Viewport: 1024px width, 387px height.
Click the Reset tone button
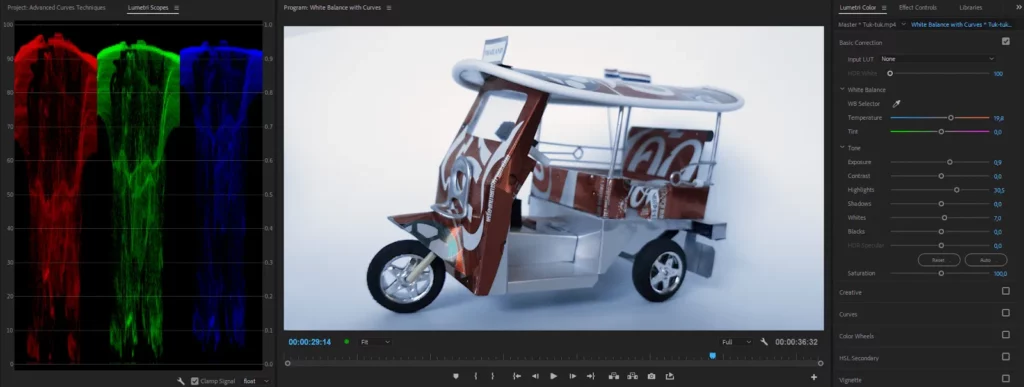click(x=938, y=260)
